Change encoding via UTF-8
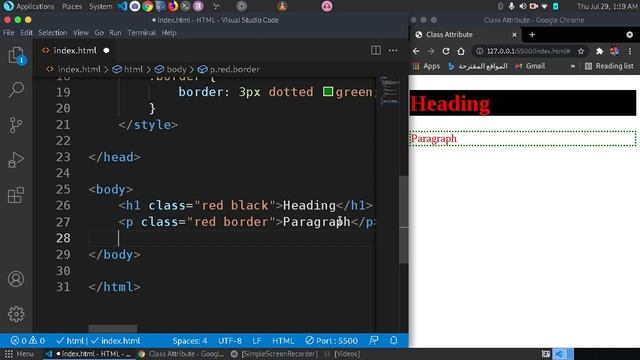The height and width of the screenshot is (360, 640). (230, 340)
